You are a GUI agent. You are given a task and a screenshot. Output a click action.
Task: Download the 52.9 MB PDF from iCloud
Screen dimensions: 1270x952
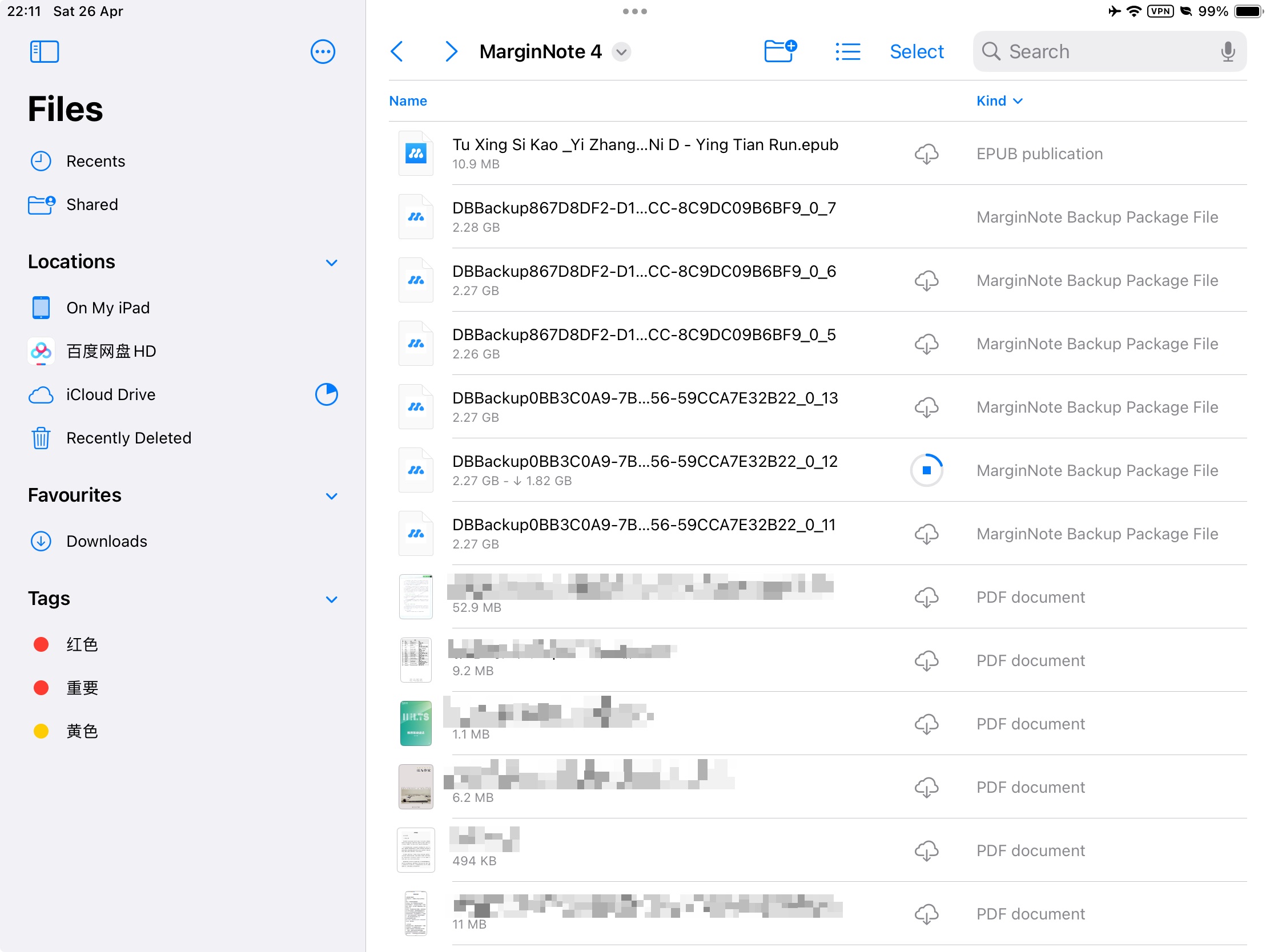click(926, 598)
